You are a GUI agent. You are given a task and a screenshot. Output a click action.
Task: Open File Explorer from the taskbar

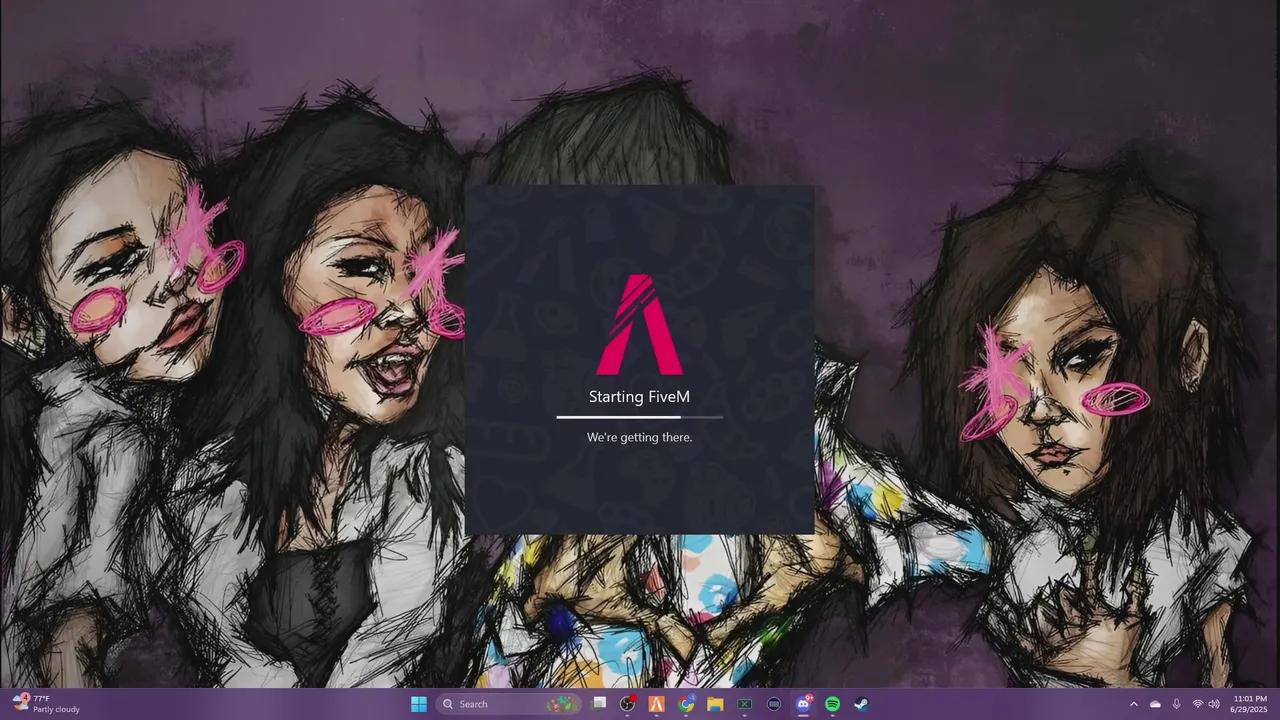(715, 704)
